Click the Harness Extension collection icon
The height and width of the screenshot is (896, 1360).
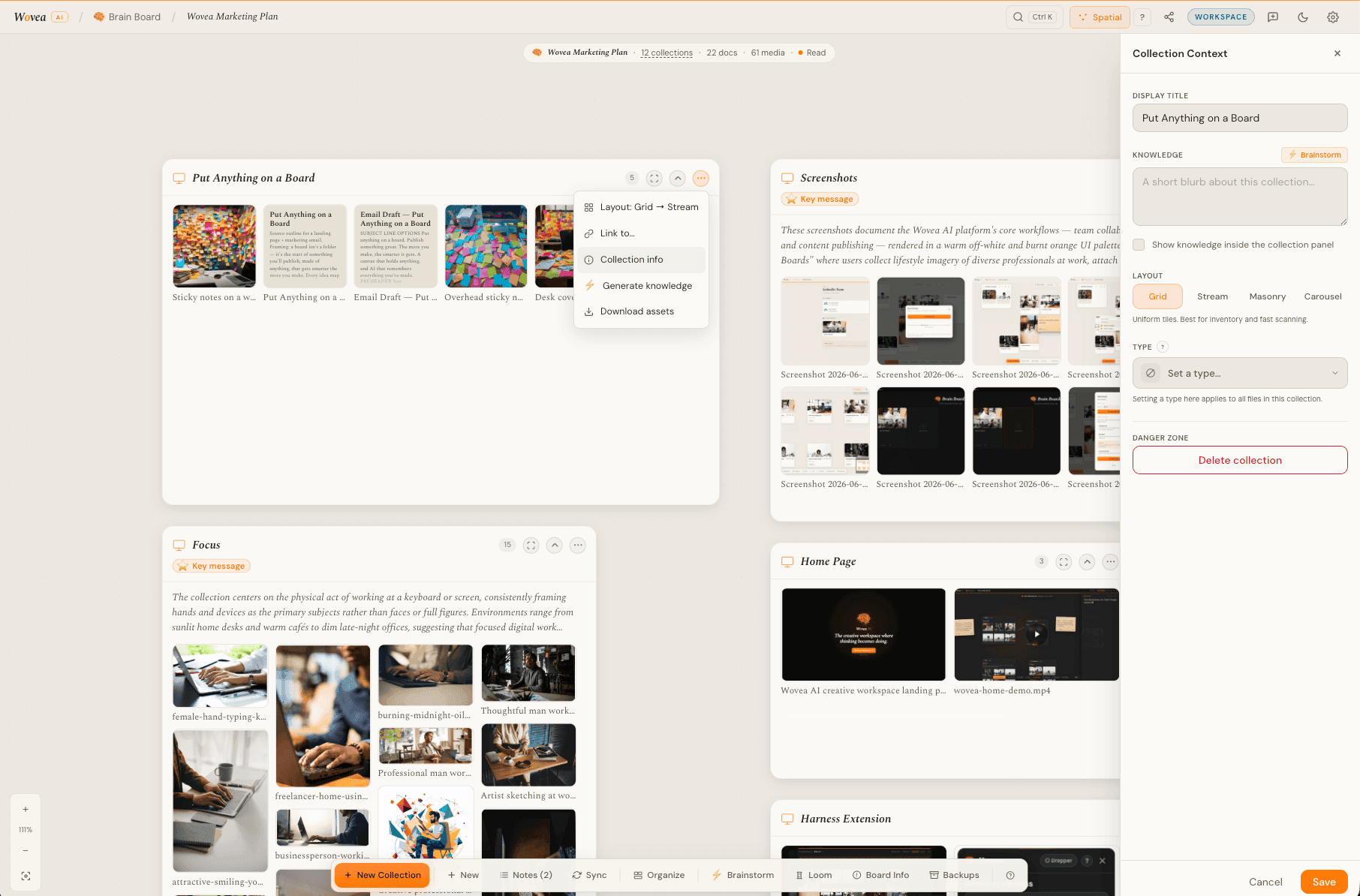(787, 819)
